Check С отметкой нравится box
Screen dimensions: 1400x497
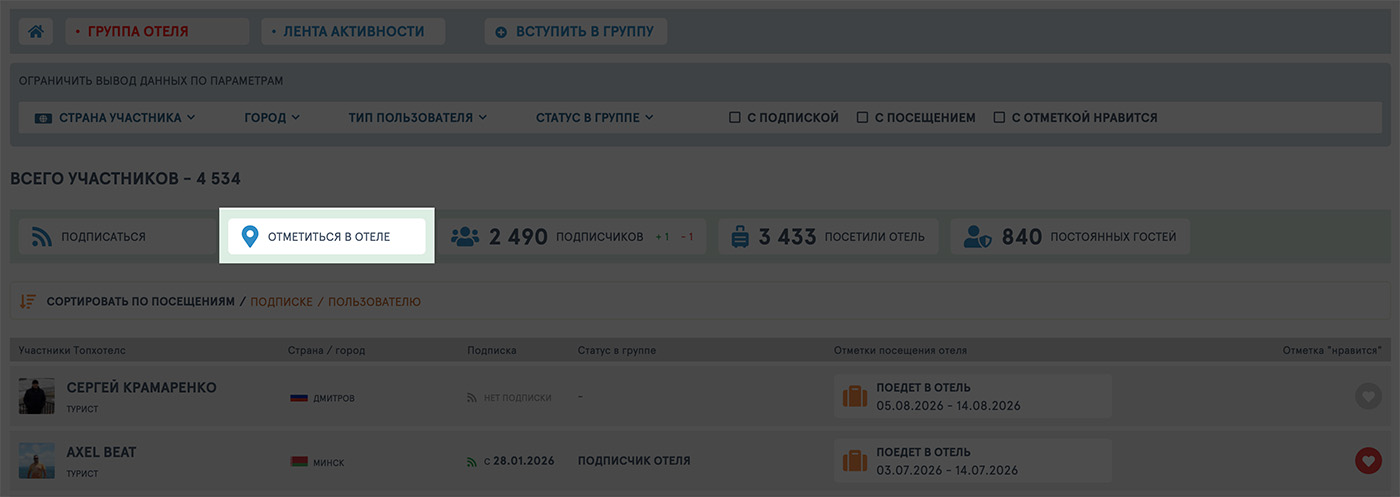[x=999, y=118]
